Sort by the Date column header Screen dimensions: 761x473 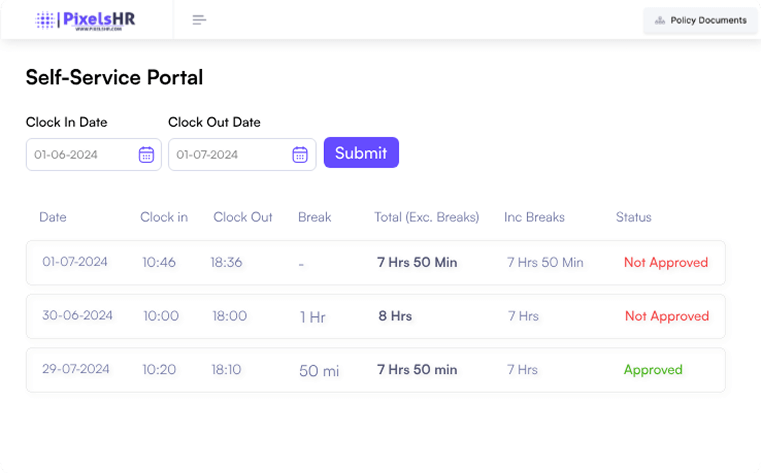[x=53, y=217]
